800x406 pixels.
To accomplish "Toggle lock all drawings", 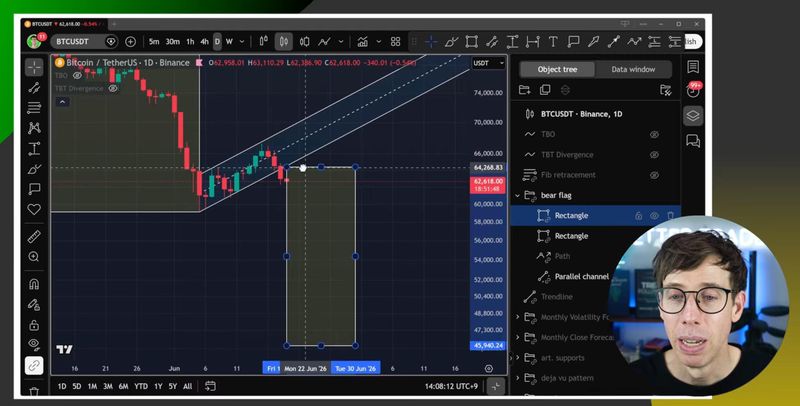I will click(34, 325).
